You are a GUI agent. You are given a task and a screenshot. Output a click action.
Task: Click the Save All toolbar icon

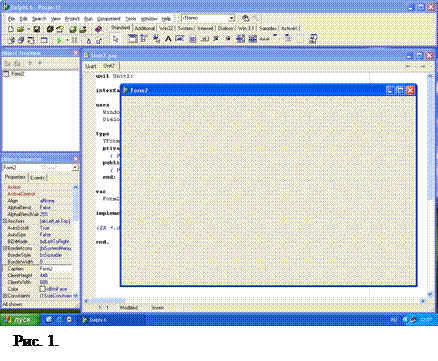pos(50,29)
